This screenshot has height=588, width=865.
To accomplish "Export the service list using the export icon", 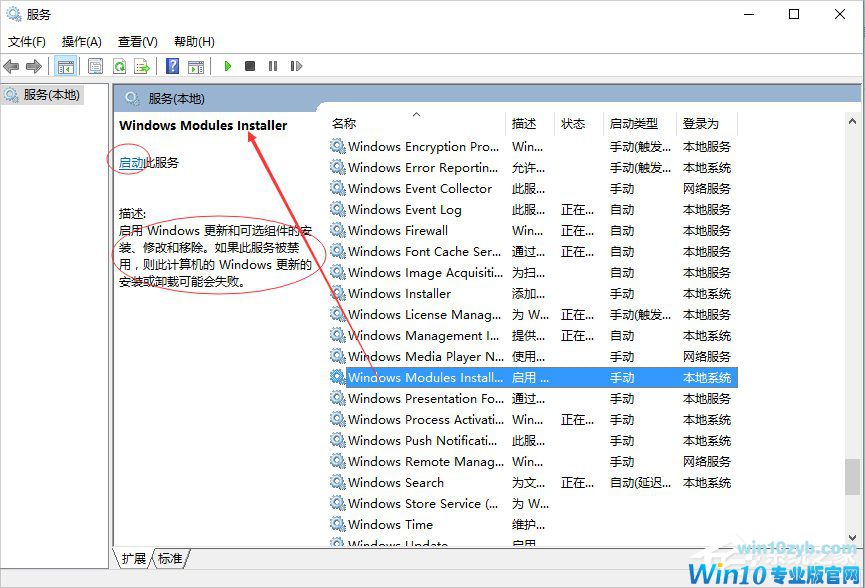I will click(x=143, y=66).
